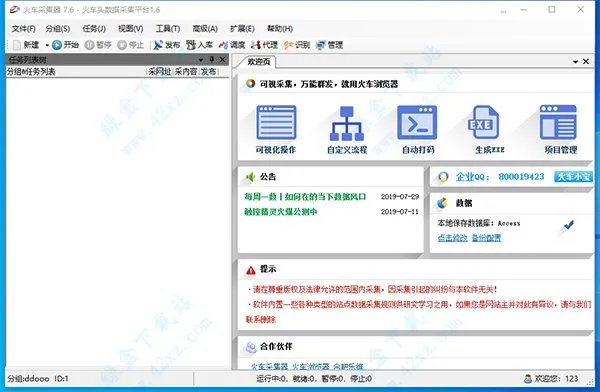This screenshot has width=600, height=392.
Task: Click the 采内容 column header
Action: [186, 72]
